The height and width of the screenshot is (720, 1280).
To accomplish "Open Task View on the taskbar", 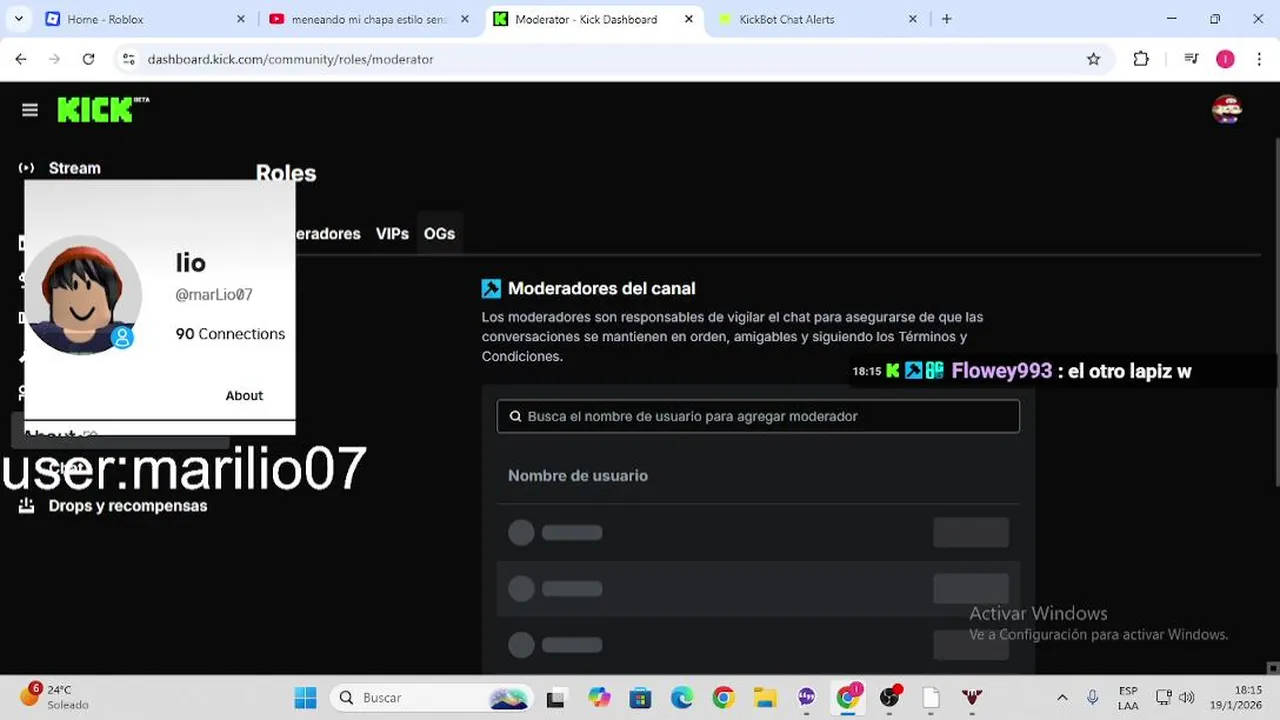I will pyautogui.click(x=555, y=698).
